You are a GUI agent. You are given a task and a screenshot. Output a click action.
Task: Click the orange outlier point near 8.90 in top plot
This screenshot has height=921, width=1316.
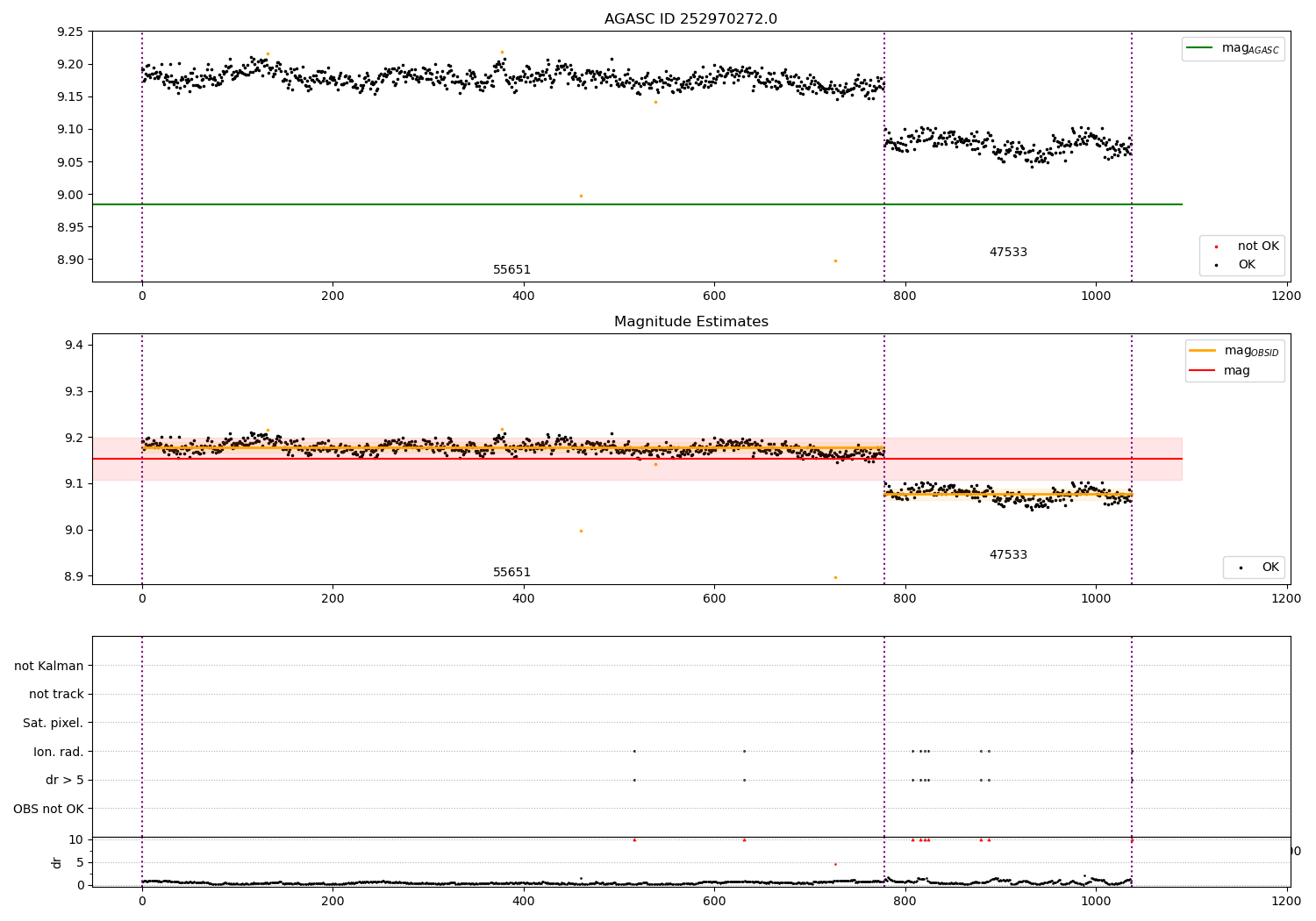[835, 261]
